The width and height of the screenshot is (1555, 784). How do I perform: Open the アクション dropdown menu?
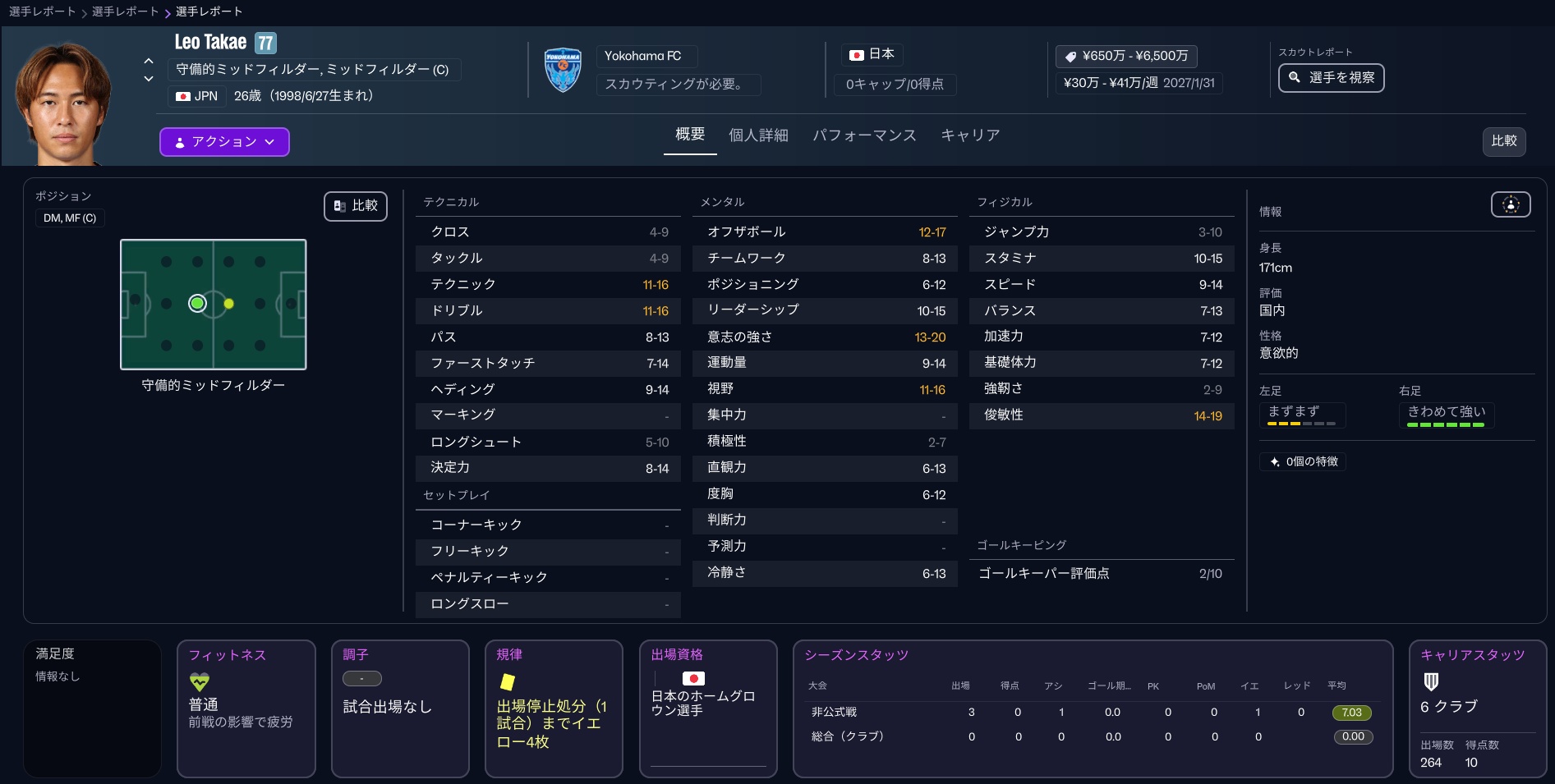click(x=224, y=142)
